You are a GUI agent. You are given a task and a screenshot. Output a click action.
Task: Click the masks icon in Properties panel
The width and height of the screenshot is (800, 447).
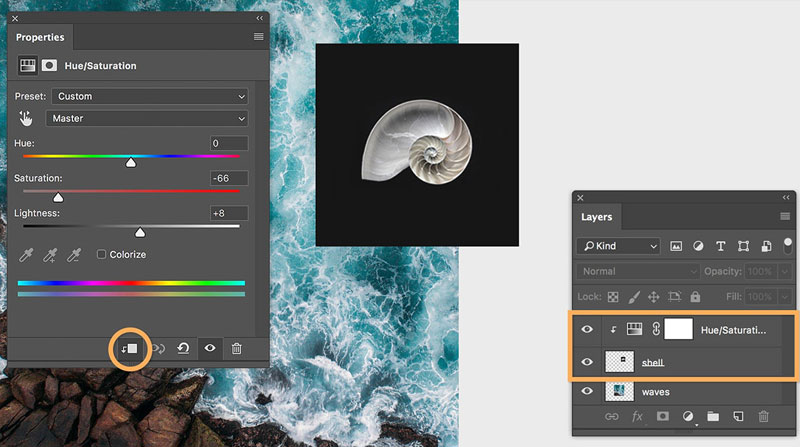coord(48,66)
